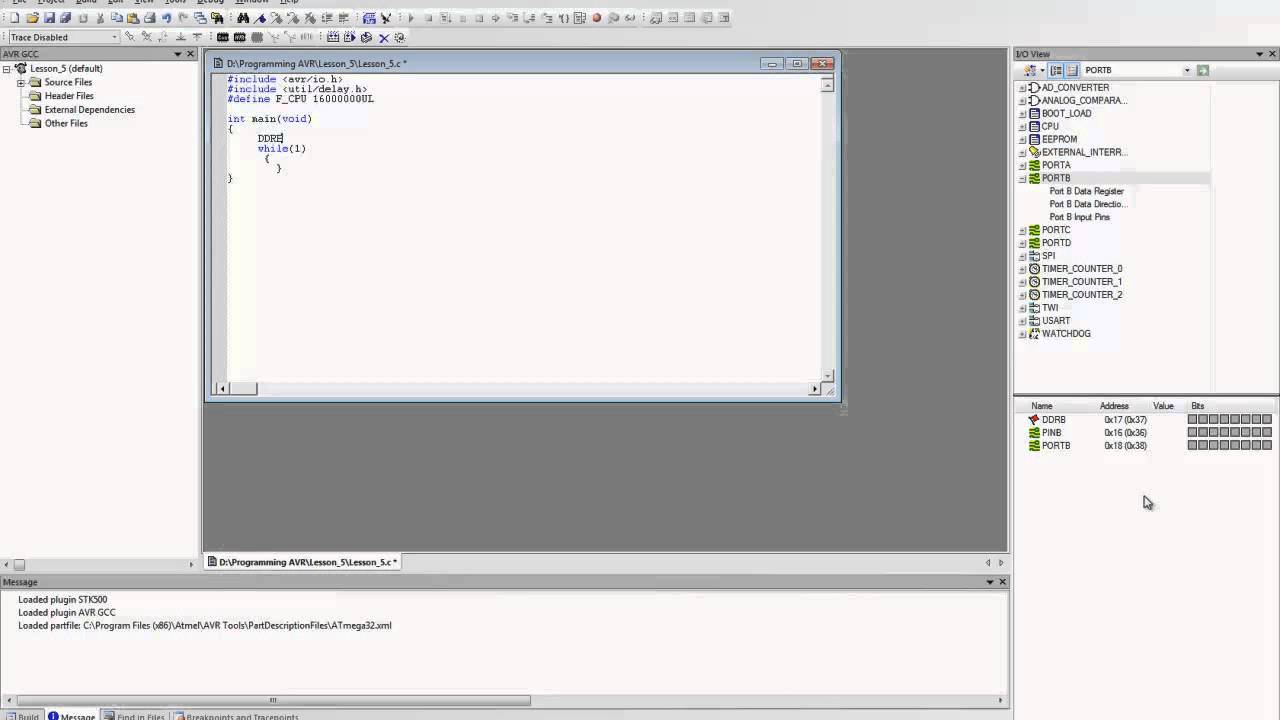This screenshot has width=1280, height=720.
Task: Click the Undo arrow icon
Action: tap(166, 18)
